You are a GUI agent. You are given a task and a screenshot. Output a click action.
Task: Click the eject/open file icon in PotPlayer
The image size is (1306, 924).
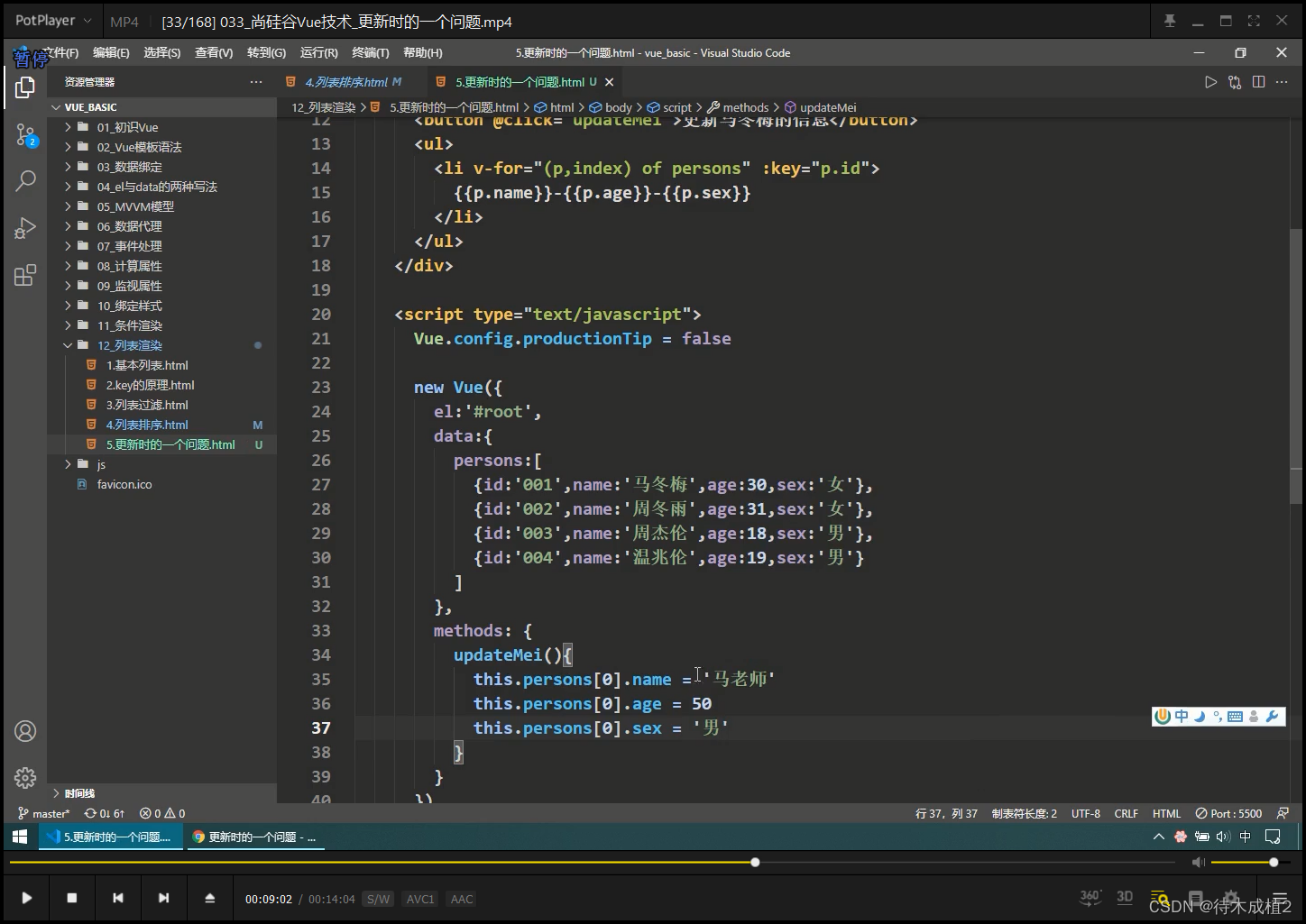click(209, 898)
